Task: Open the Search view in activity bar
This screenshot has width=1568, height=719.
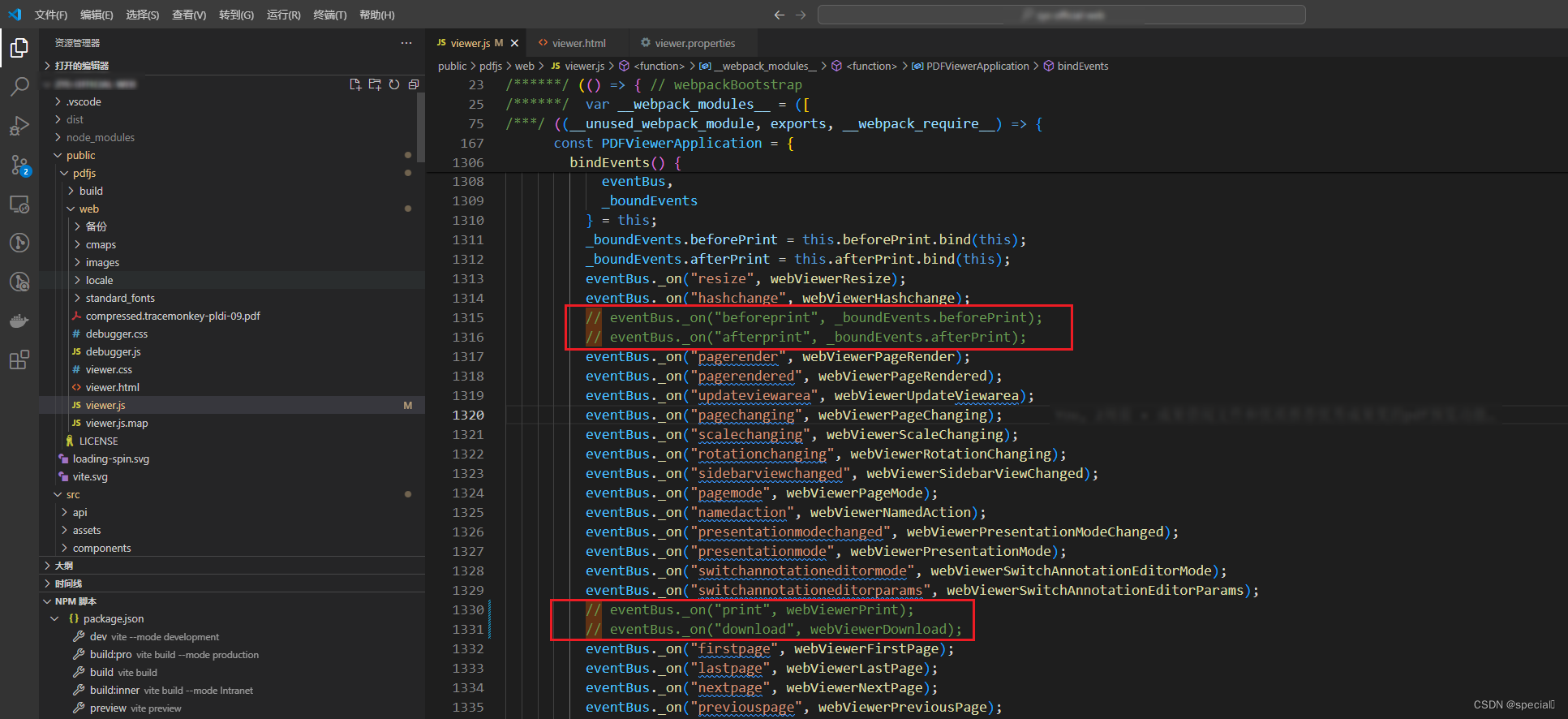Action: click(x=19, y=86)
